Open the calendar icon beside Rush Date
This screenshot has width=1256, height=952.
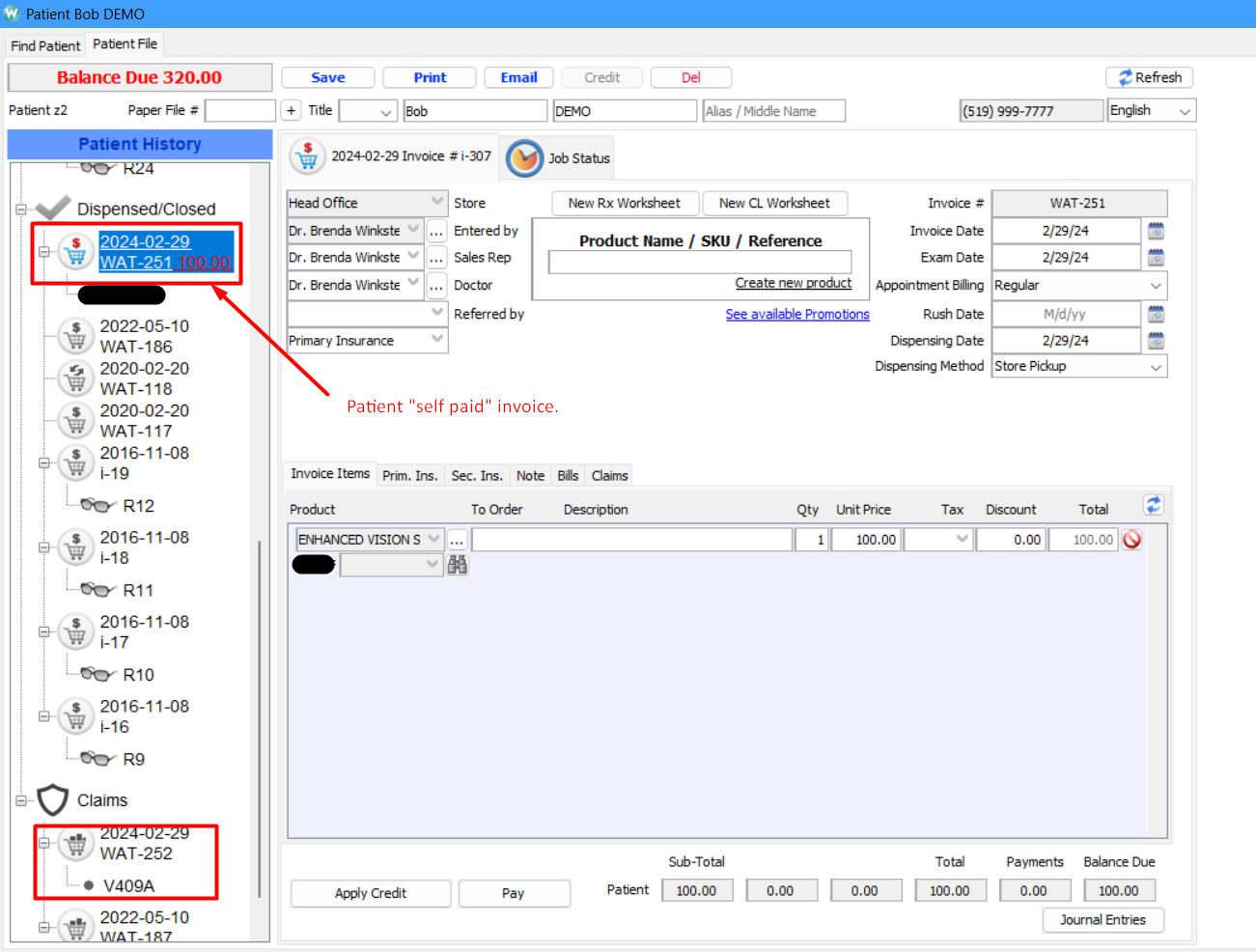pos(1156,314)
